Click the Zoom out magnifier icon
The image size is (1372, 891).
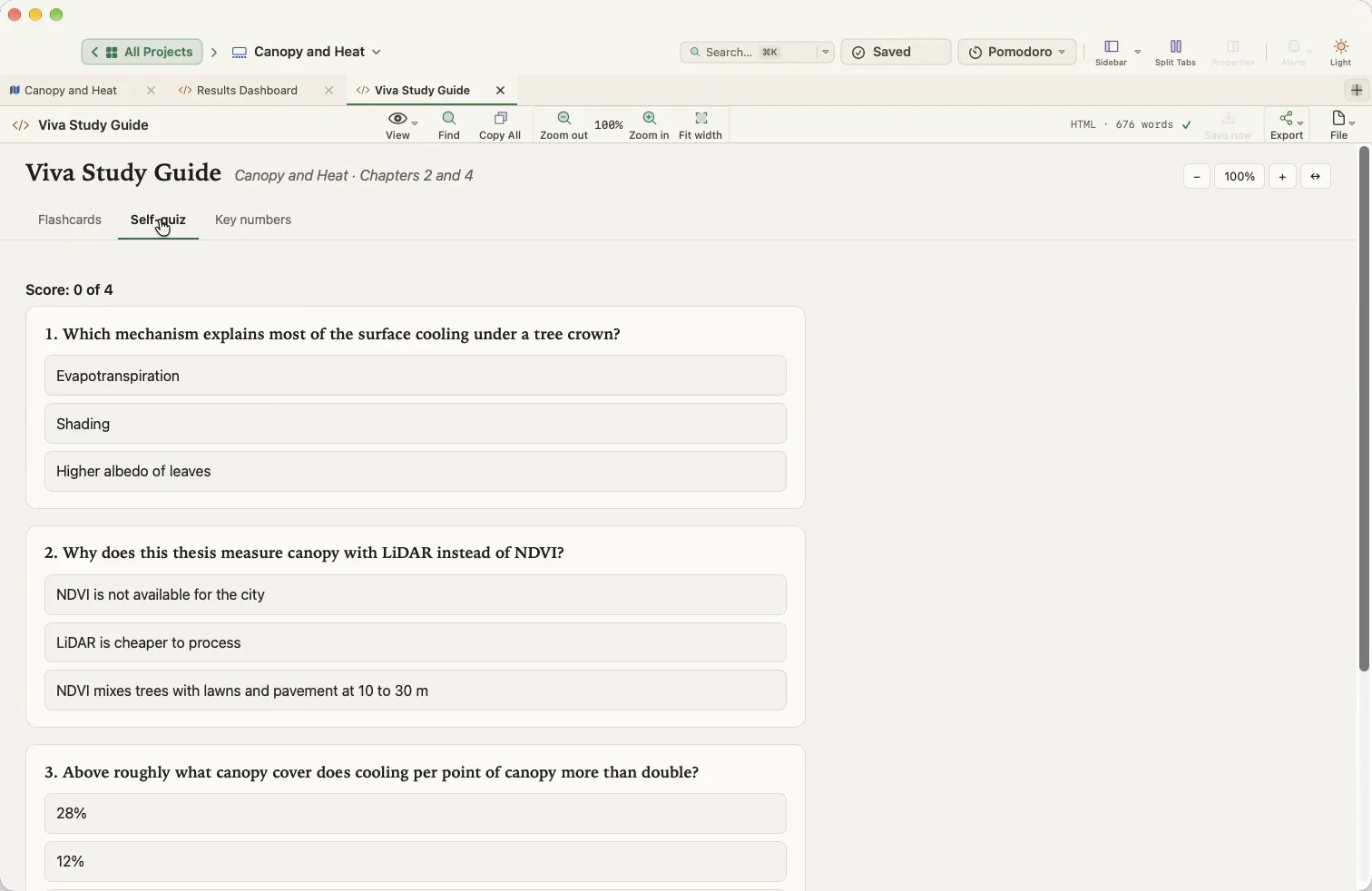point(563,119)
